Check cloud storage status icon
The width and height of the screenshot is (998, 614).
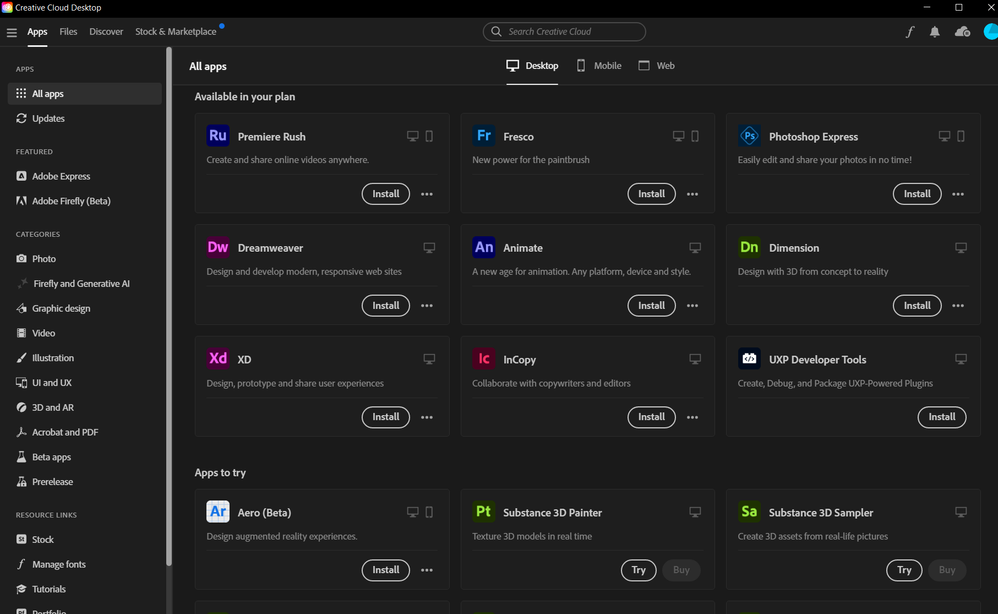(962, 31)
